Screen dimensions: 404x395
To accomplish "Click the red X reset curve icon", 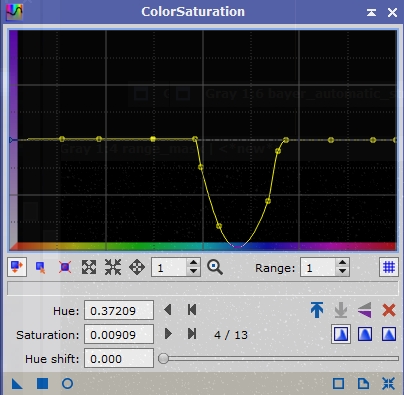I will (389, 310).
